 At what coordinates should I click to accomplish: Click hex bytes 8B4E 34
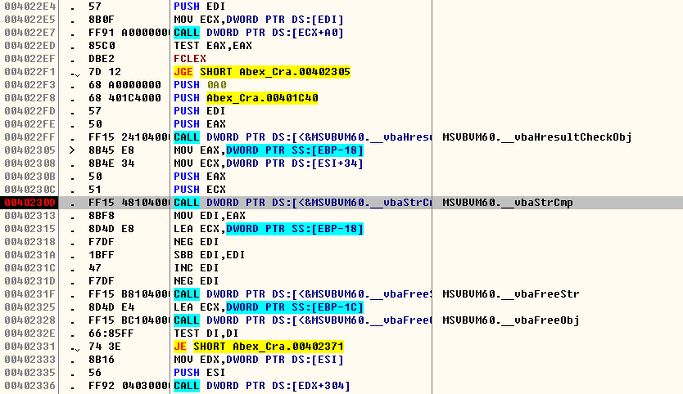point(112,163)
